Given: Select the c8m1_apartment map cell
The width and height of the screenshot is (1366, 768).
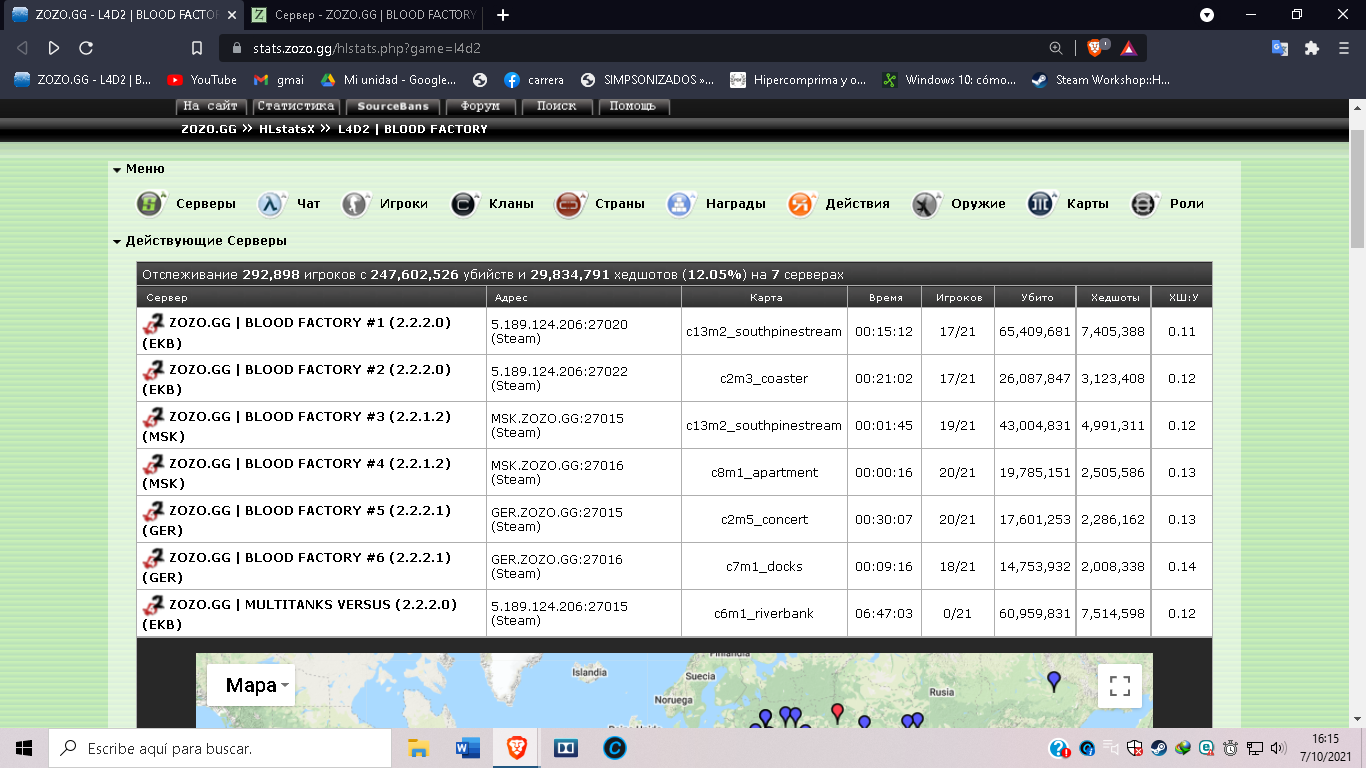Looking at the screenshot, I should pos(764,473).
